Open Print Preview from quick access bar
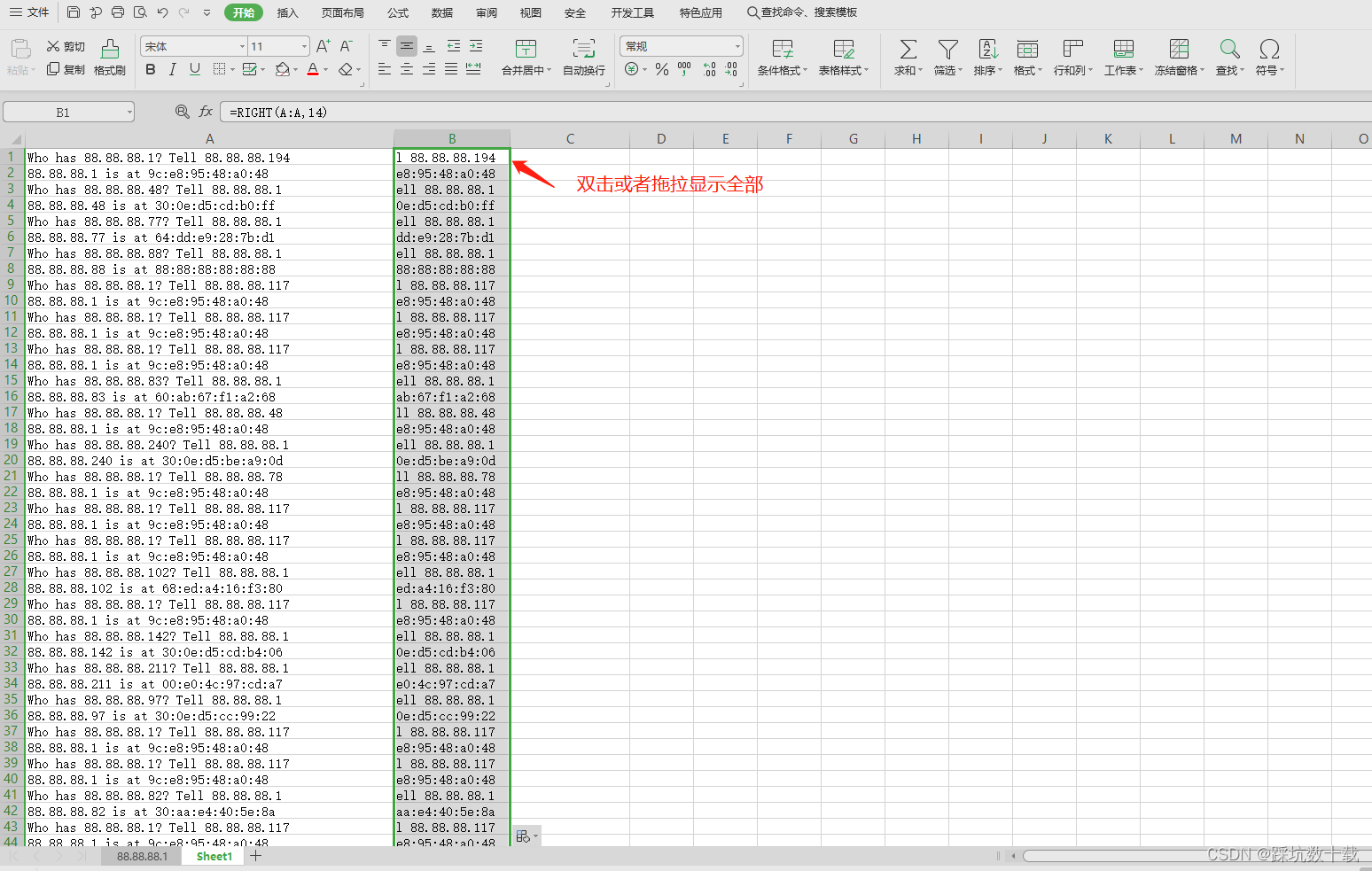The image size is (1372, 871). tap(140, 12)
